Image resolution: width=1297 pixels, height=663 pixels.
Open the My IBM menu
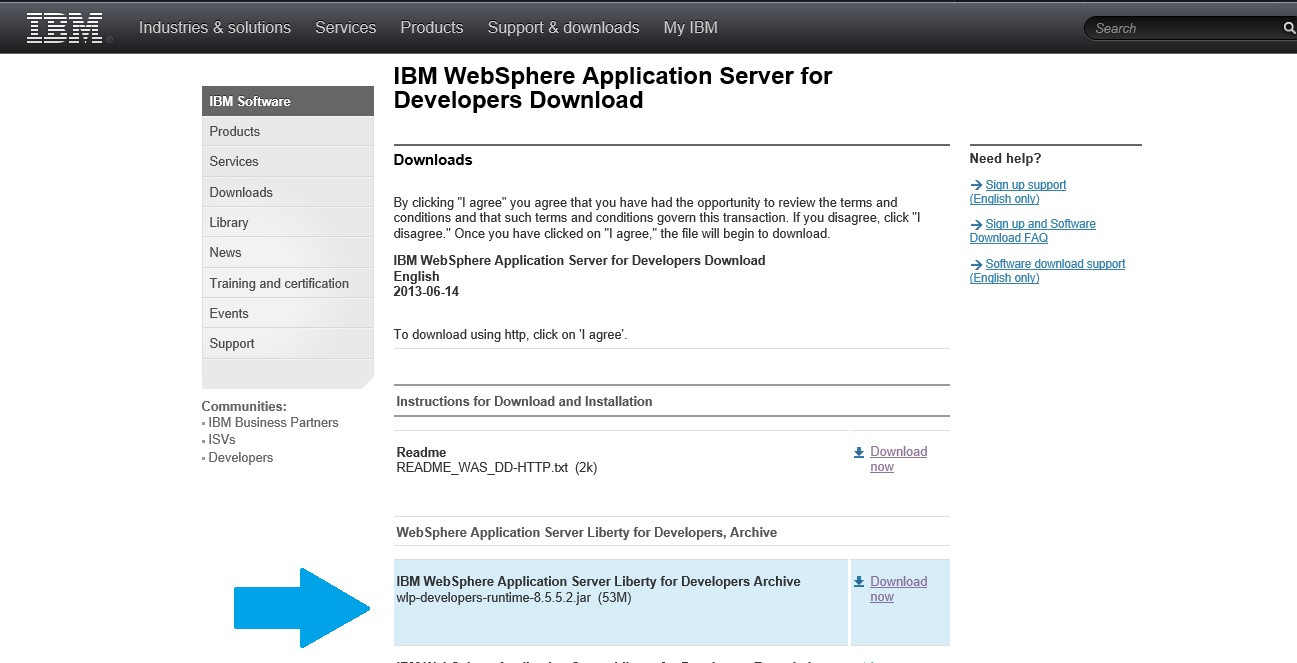[x=690, y=28]
